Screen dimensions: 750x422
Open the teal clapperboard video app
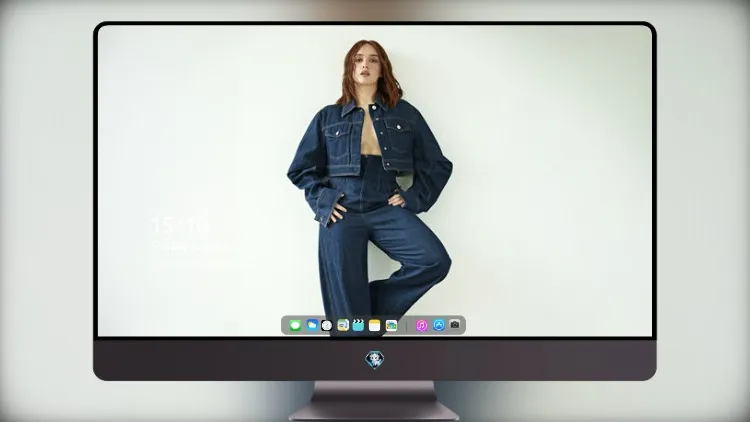(358, 325)
